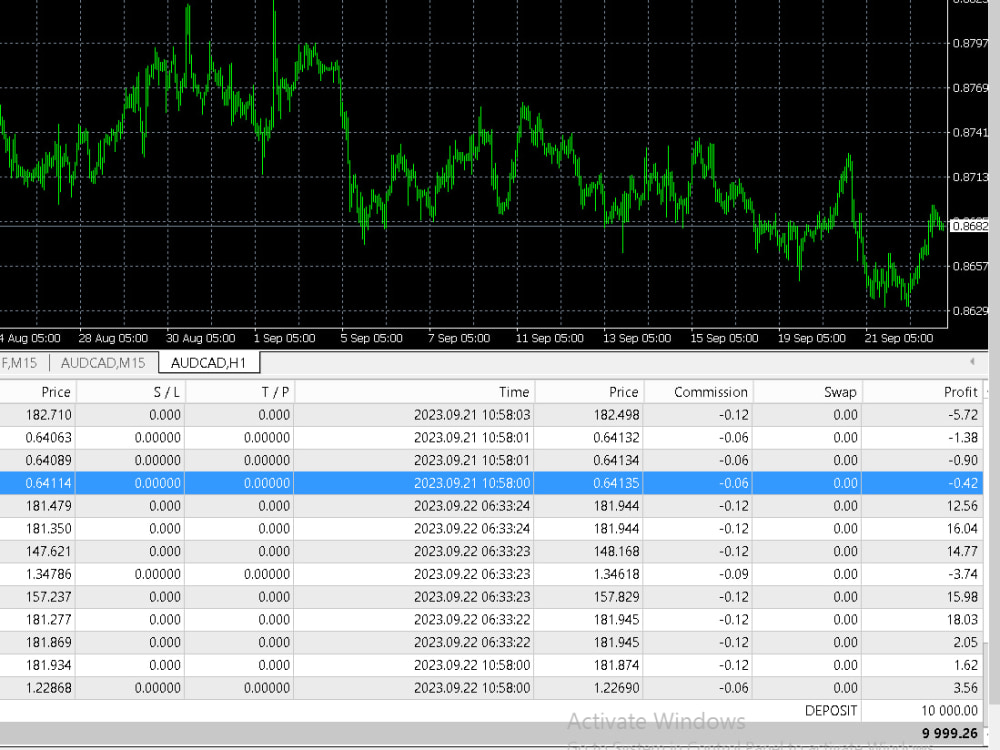Click the close time 2023.09.21 10:58:03
This screenshot has width=1000, height=750.
tap(472, 415)
